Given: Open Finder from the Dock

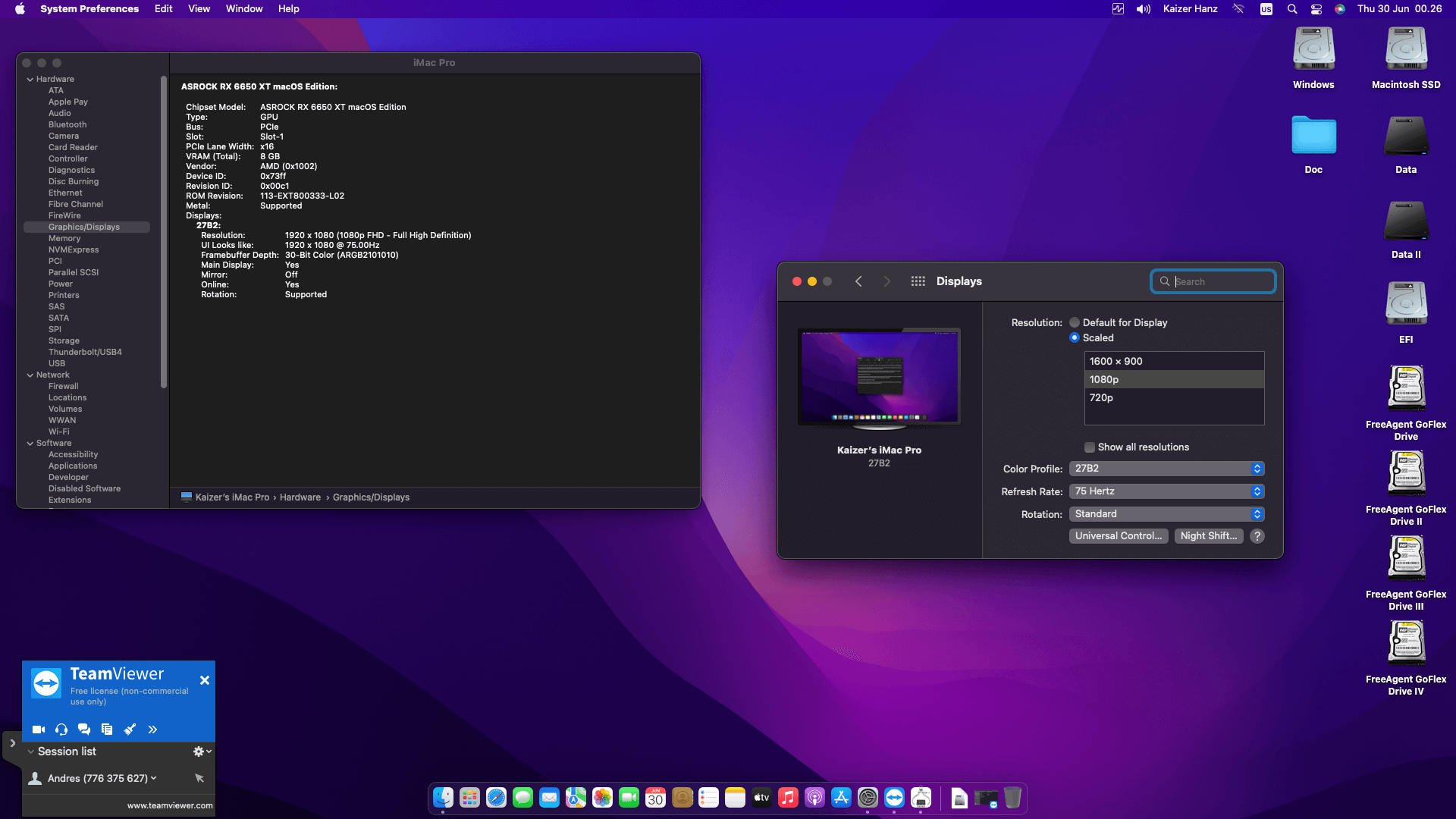Looking at the screenshot, I should pos(444,798).
